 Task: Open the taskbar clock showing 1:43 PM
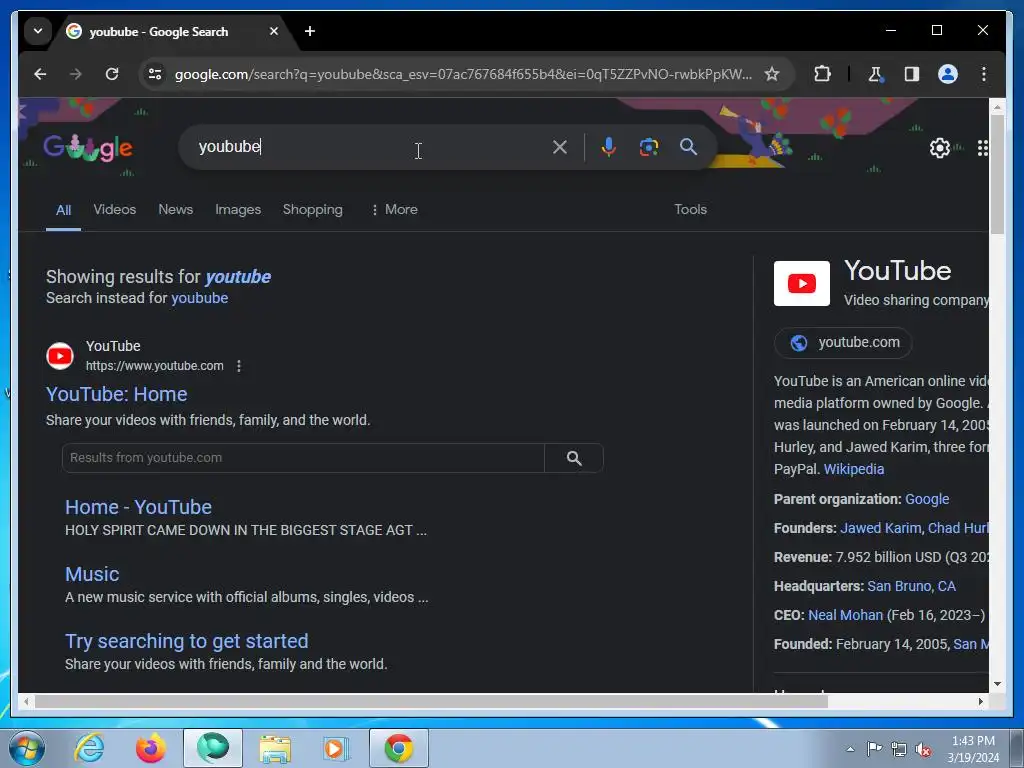(973, 749)
